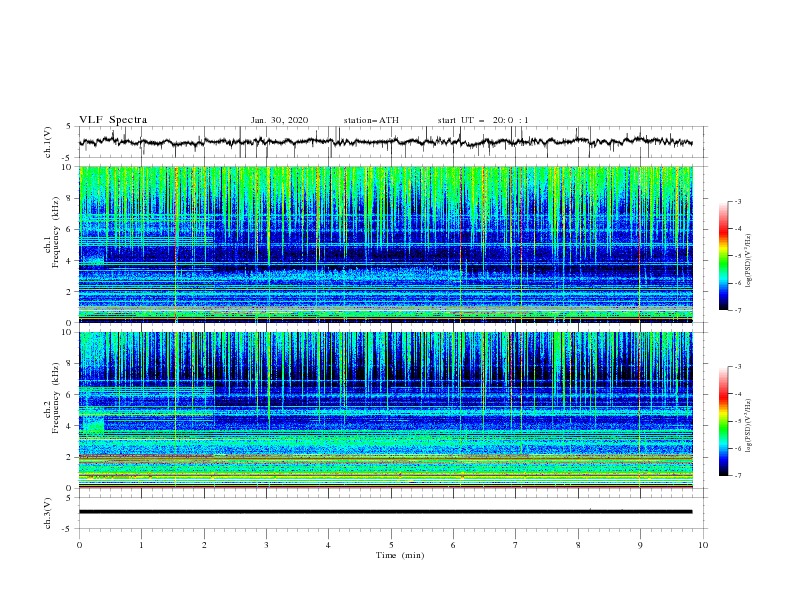Click the ch.2 spectrogram color scale bar

point(723,421)
